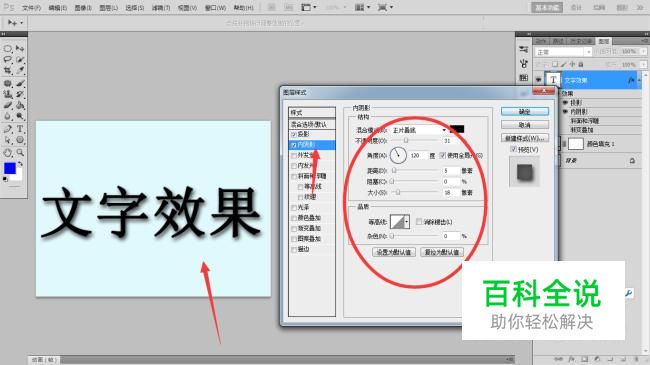Open the 文件(F) File menu
650x365 pixels.
(x=32, y=8)
